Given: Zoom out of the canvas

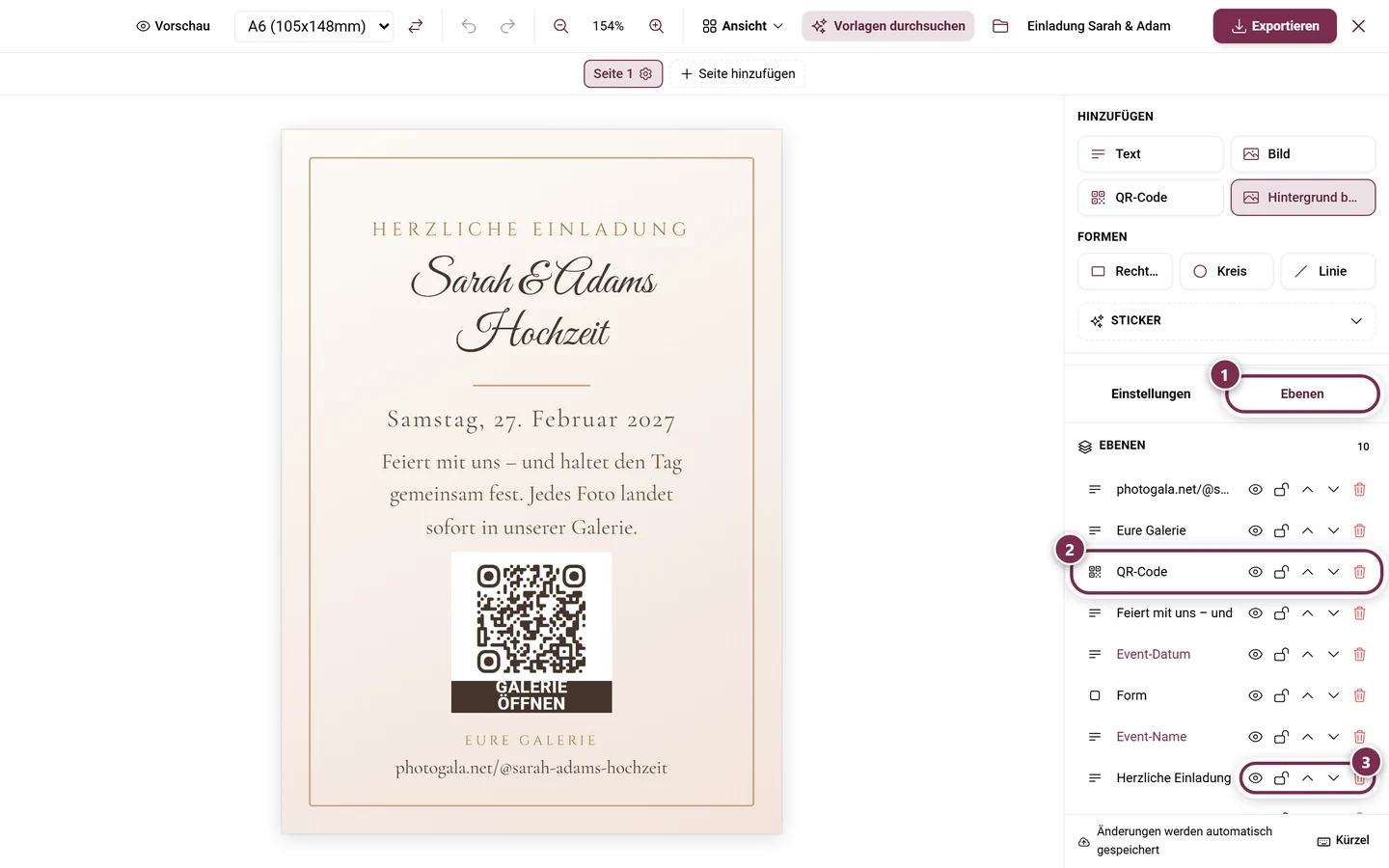Looking at the screenshot, I should (x=560, y=26).
